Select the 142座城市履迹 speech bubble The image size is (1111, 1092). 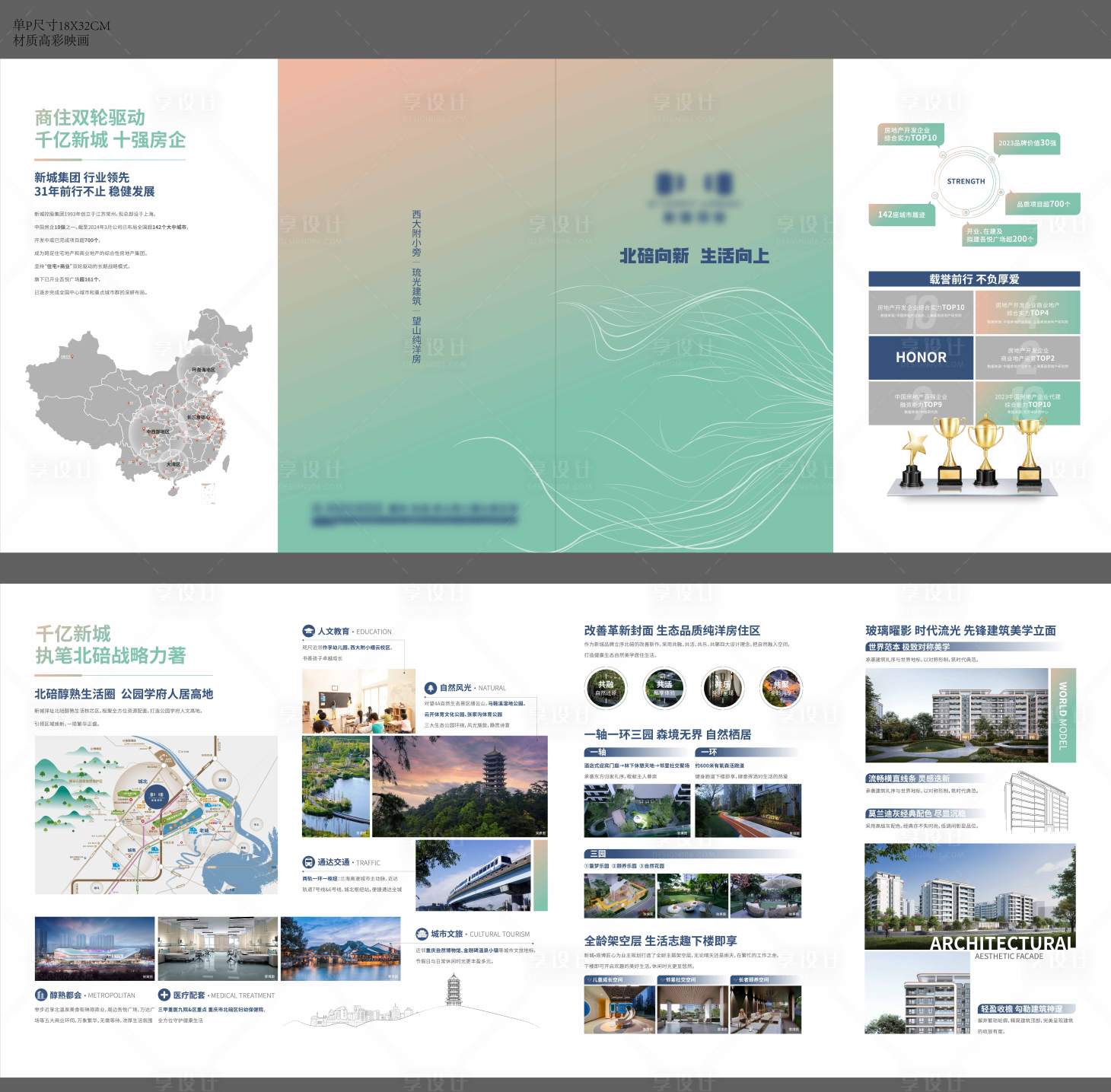point(901,215)
